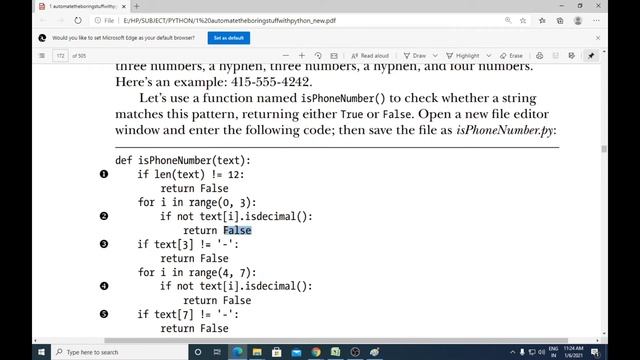Print the PDF document
The height and width of the screenshot is (360, 640).
pyautogui.click(x=540, y=56)
